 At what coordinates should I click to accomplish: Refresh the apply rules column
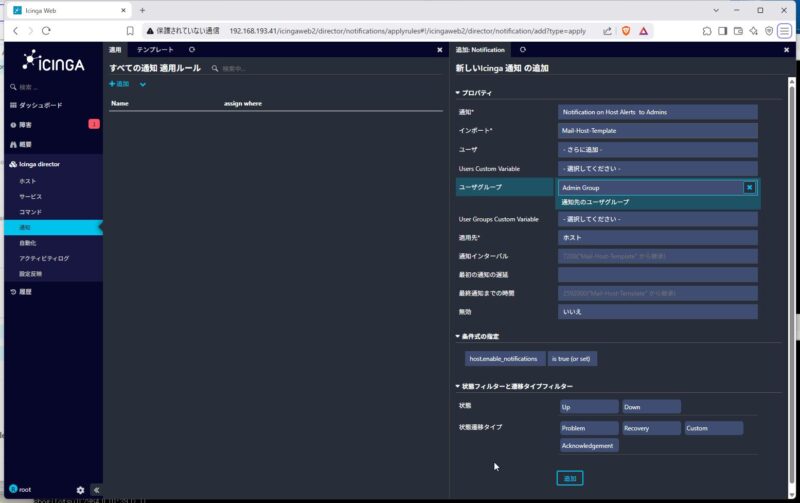click(x=192, y=49)
